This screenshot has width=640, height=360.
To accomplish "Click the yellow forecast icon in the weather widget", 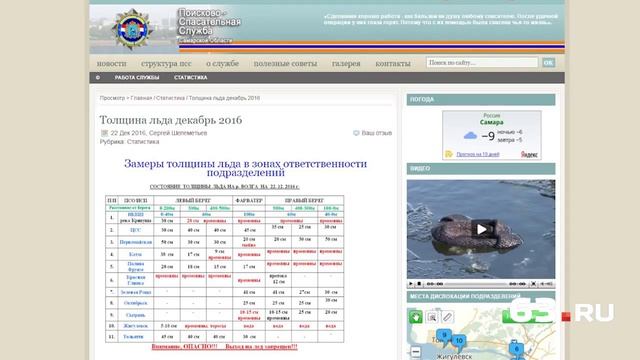I will click(x=449, y=154).
